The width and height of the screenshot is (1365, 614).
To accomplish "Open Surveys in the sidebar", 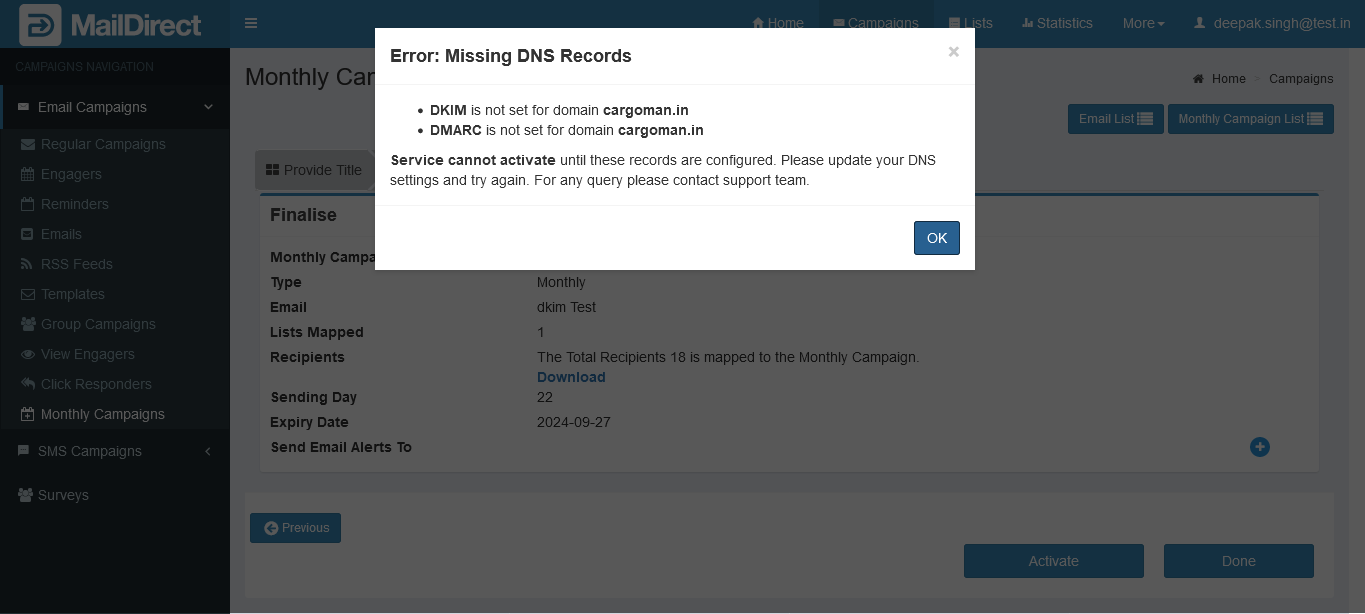I will [x=63, y=495].
